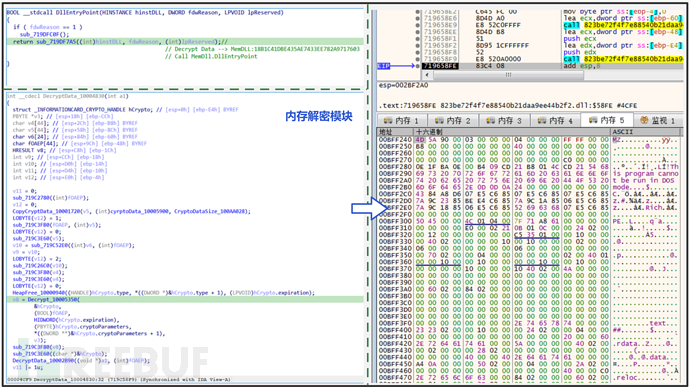690x387 pixels.
Task: Click opcode bytes '8D95 1CFFFFFF'
Action: tap(502, 45)
